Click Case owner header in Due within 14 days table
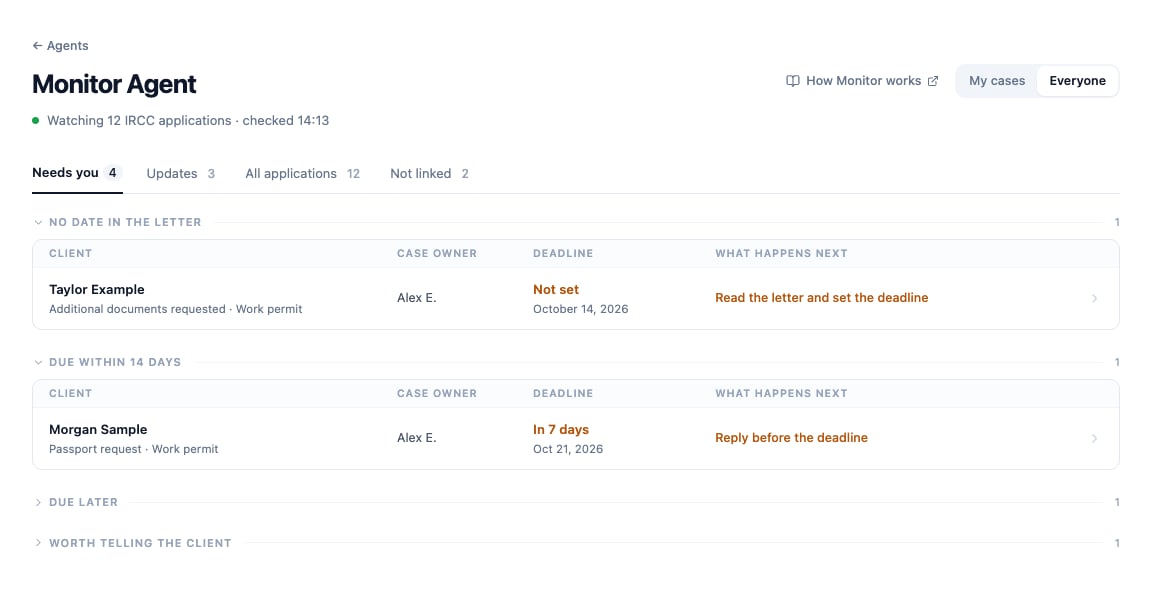This screenshot has width=1152, height=607. (x=437, y=394)
